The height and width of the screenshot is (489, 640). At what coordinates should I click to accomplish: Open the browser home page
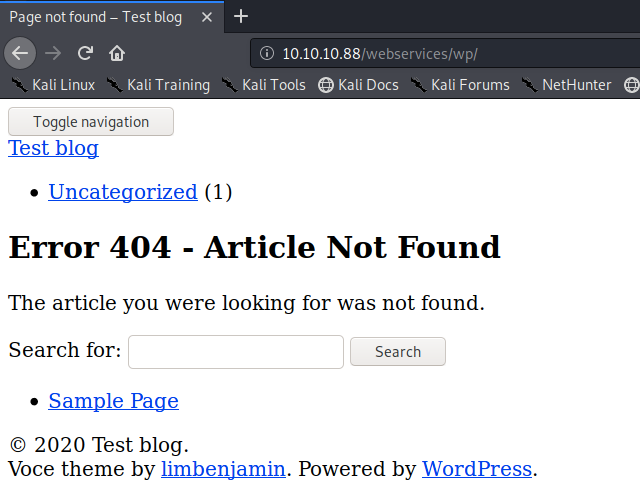117,53
